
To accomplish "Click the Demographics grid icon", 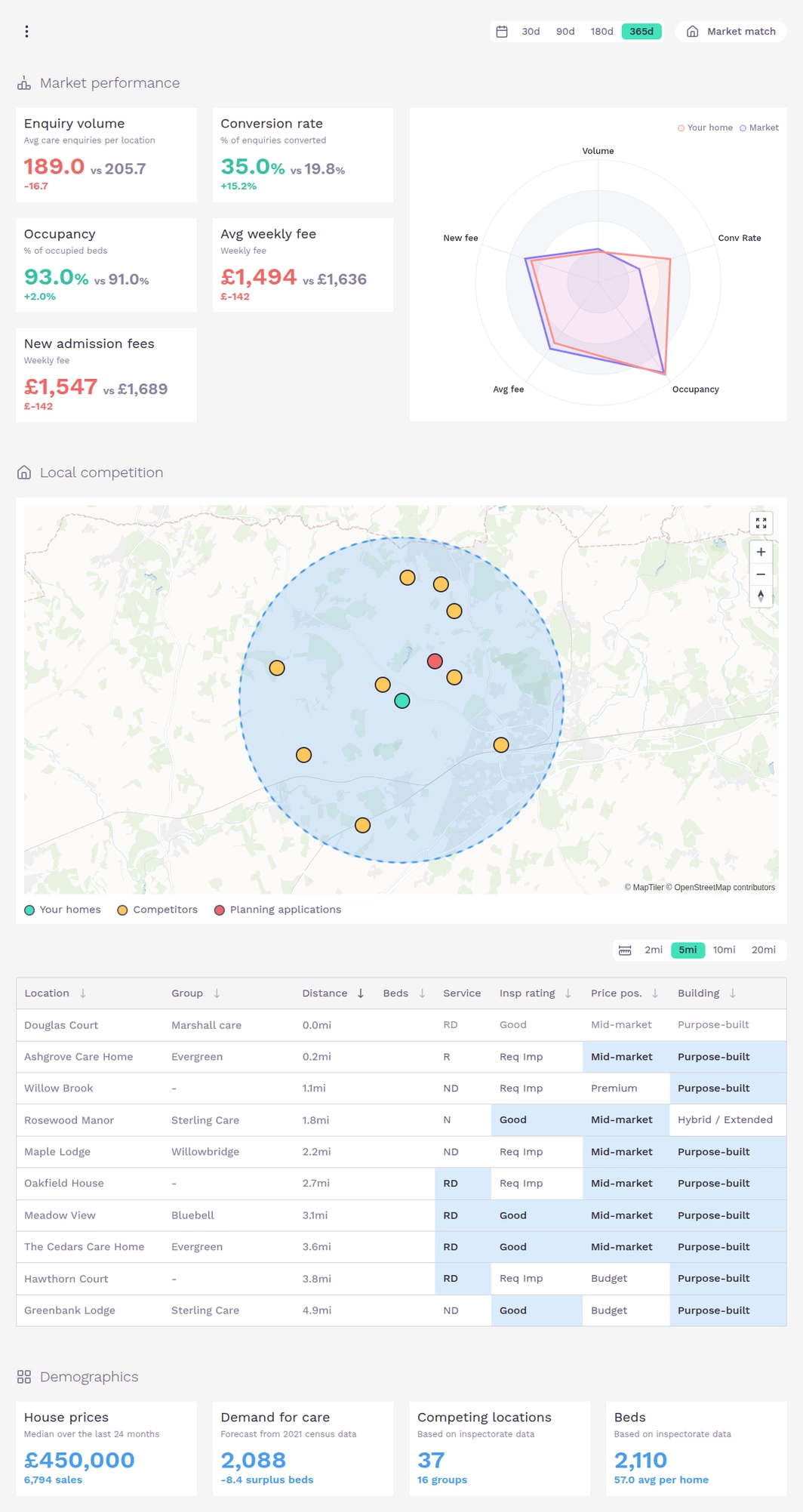I will (x=24, y=1377).
